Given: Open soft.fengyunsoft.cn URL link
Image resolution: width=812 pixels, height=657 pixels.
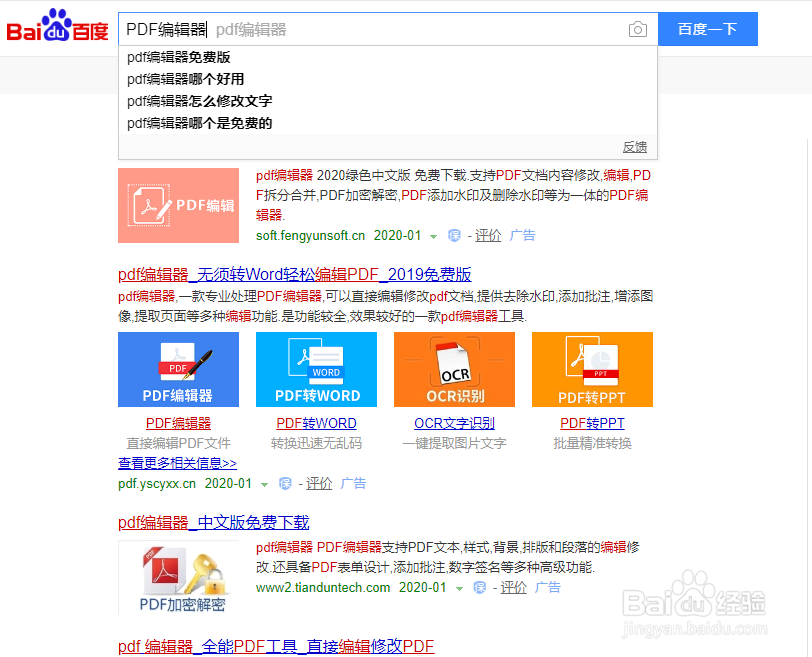Looking at the screenshot, I should point(310,236).
